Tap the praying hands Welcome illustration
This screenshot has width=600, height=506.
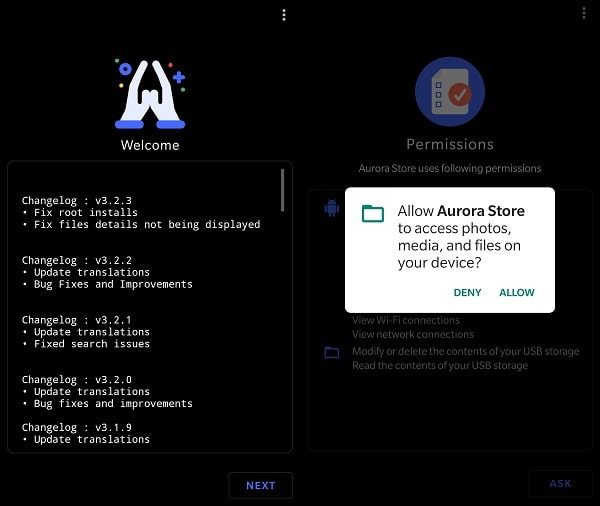150,94
